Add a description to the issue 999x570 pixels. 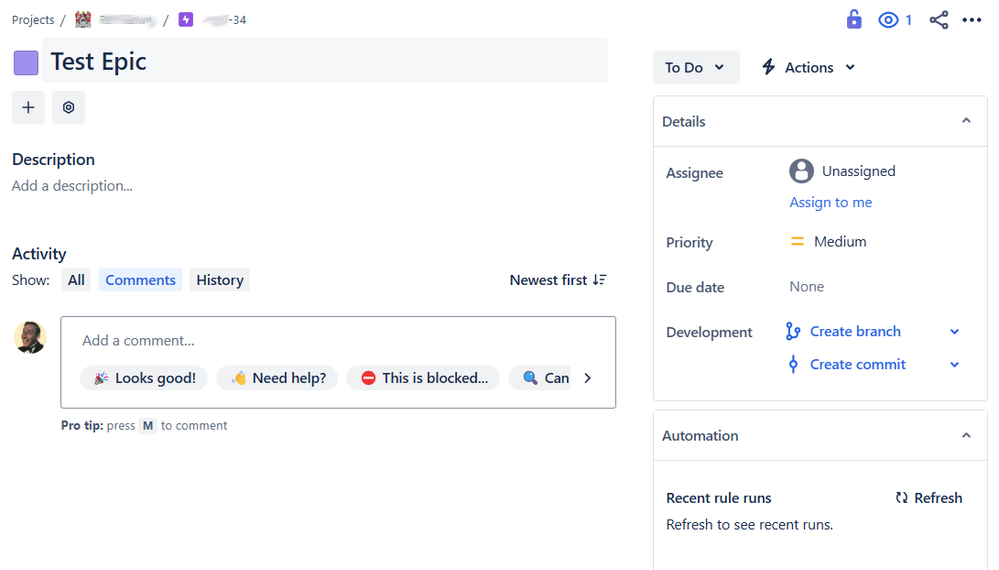pyautogui.click(x=72, y=186)
